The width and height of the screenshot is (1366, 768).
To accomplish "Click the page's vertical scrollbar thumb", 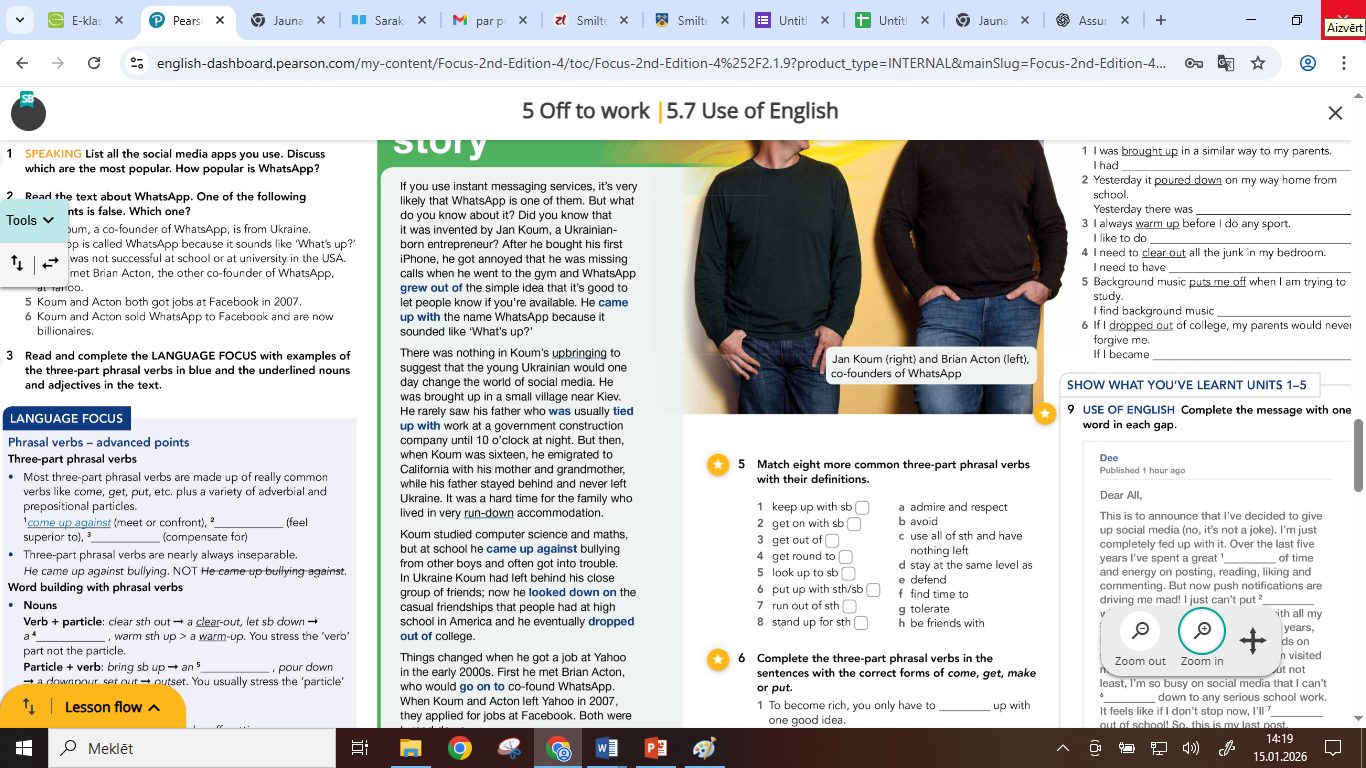I will (x=1358, y=455).
